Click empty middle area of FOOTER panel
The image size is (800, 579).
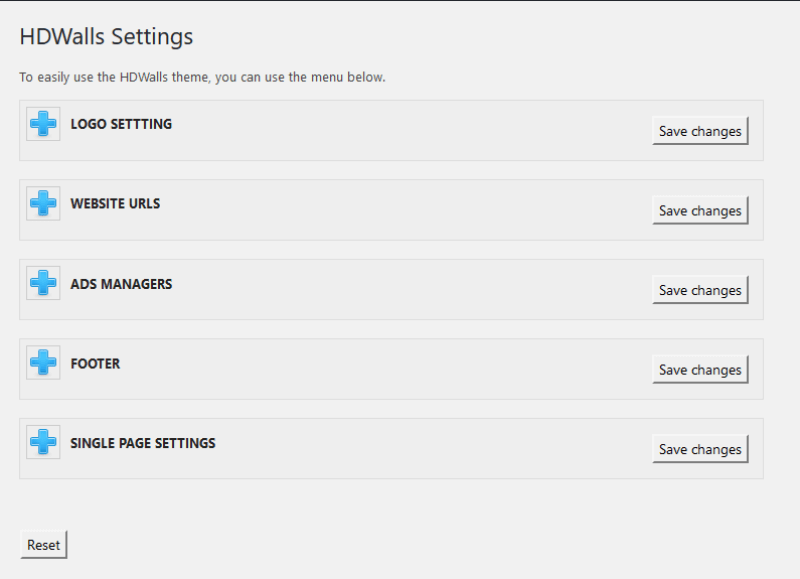click(x=400, y=369)
